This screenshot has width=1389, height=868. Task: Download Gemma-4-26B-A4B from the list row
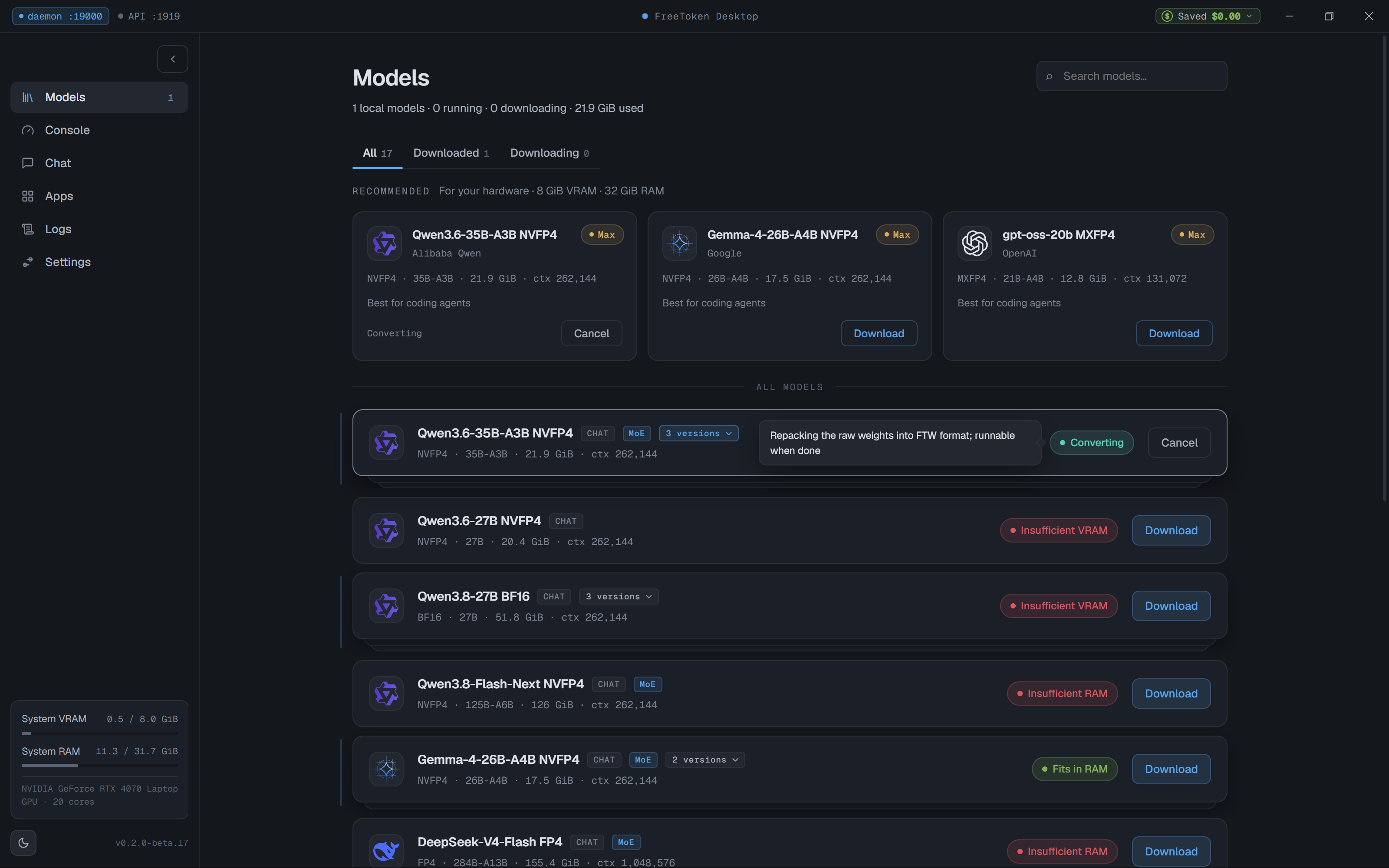(1171, 769)
